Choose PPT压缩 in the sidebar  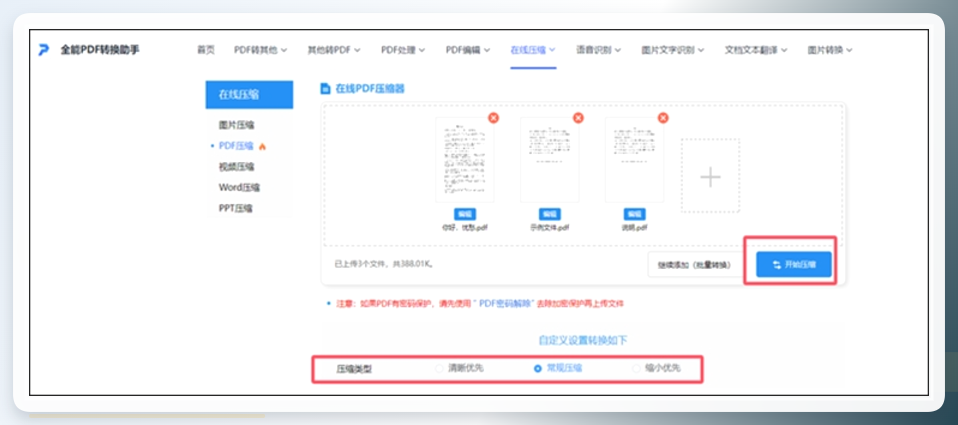tap(236, 208)
